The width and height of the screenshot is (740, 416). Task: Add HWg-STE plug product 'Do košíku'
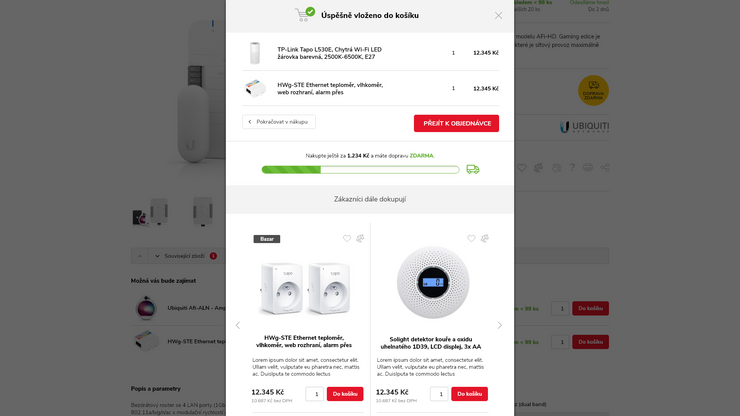click(345, 394)
